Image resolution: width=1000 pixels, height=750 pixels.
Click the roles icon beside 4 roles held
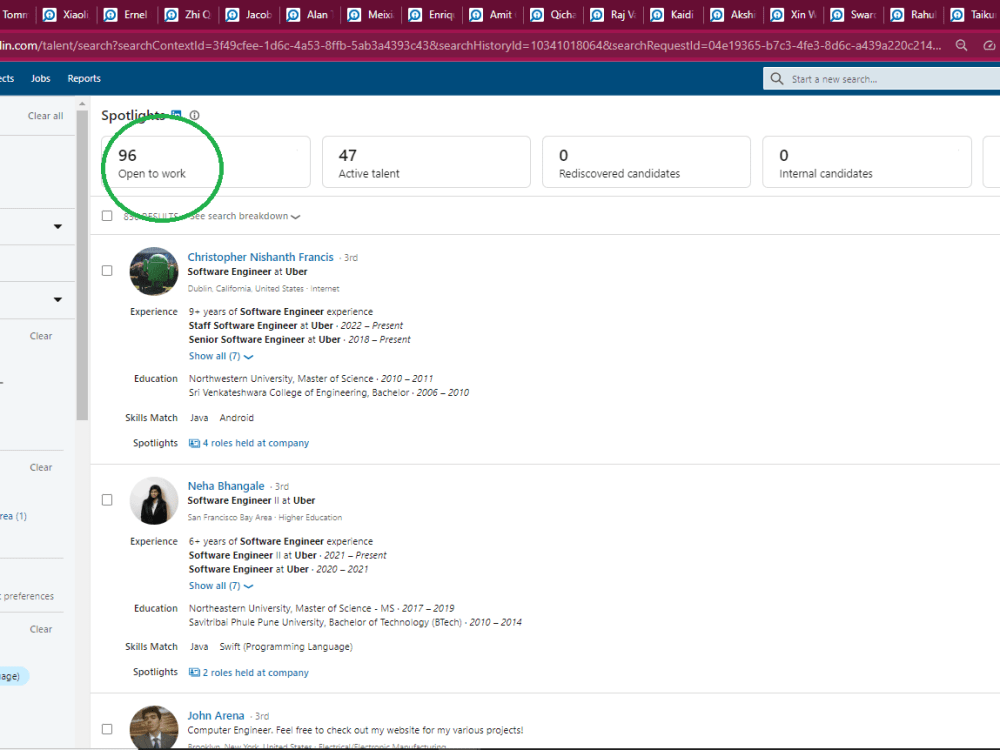(194, 443)
